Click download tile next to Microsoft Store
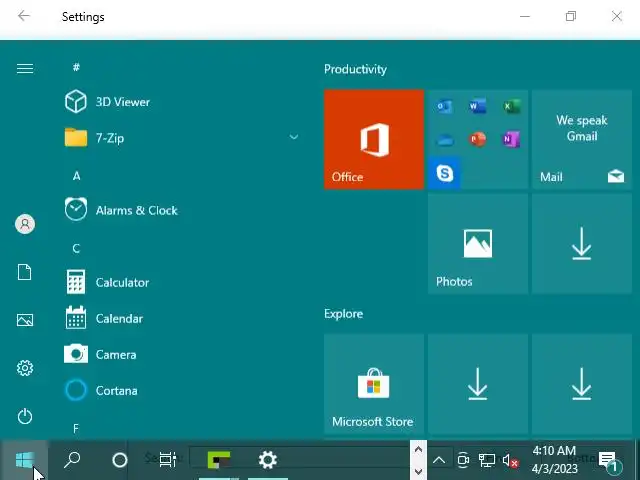 coord(478,384)
